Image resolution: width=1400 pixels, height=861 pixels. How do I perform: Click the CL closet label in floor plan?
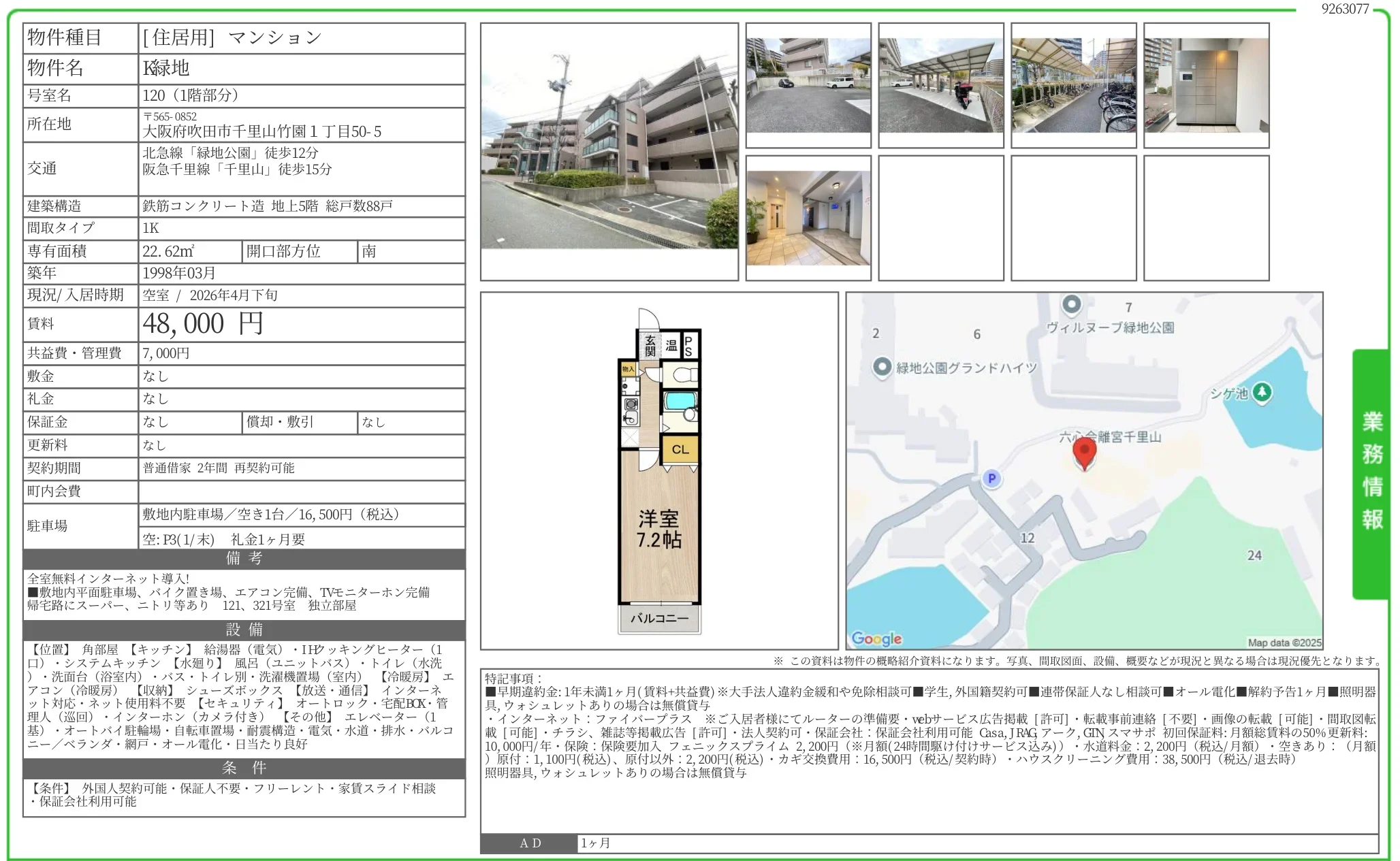[x=681, y=448]
